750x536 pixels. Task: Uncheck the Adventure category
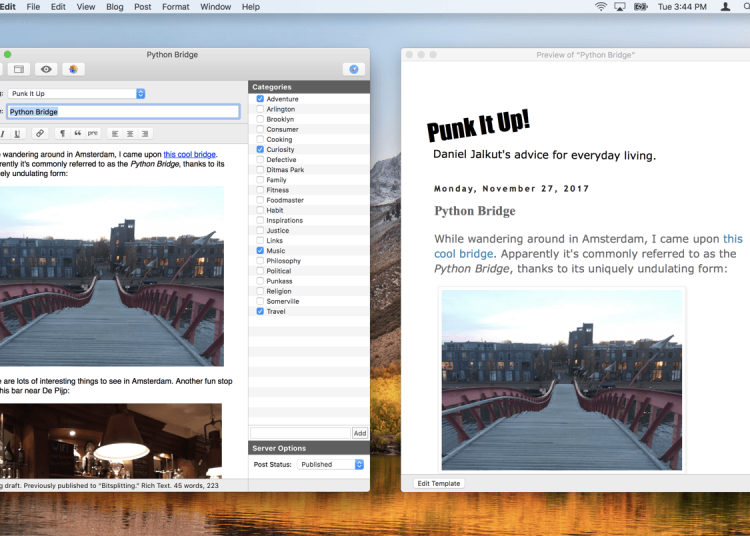[261, 99]
